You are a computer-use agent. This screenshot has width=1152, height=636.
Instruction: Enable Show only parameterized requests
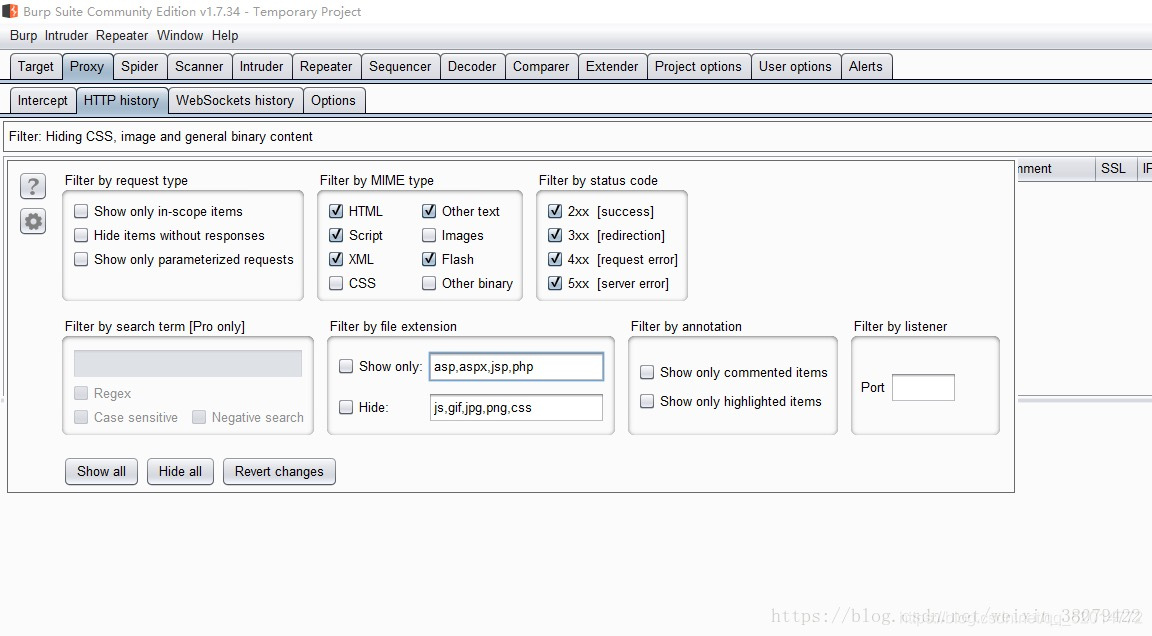[x=81, y=259]
